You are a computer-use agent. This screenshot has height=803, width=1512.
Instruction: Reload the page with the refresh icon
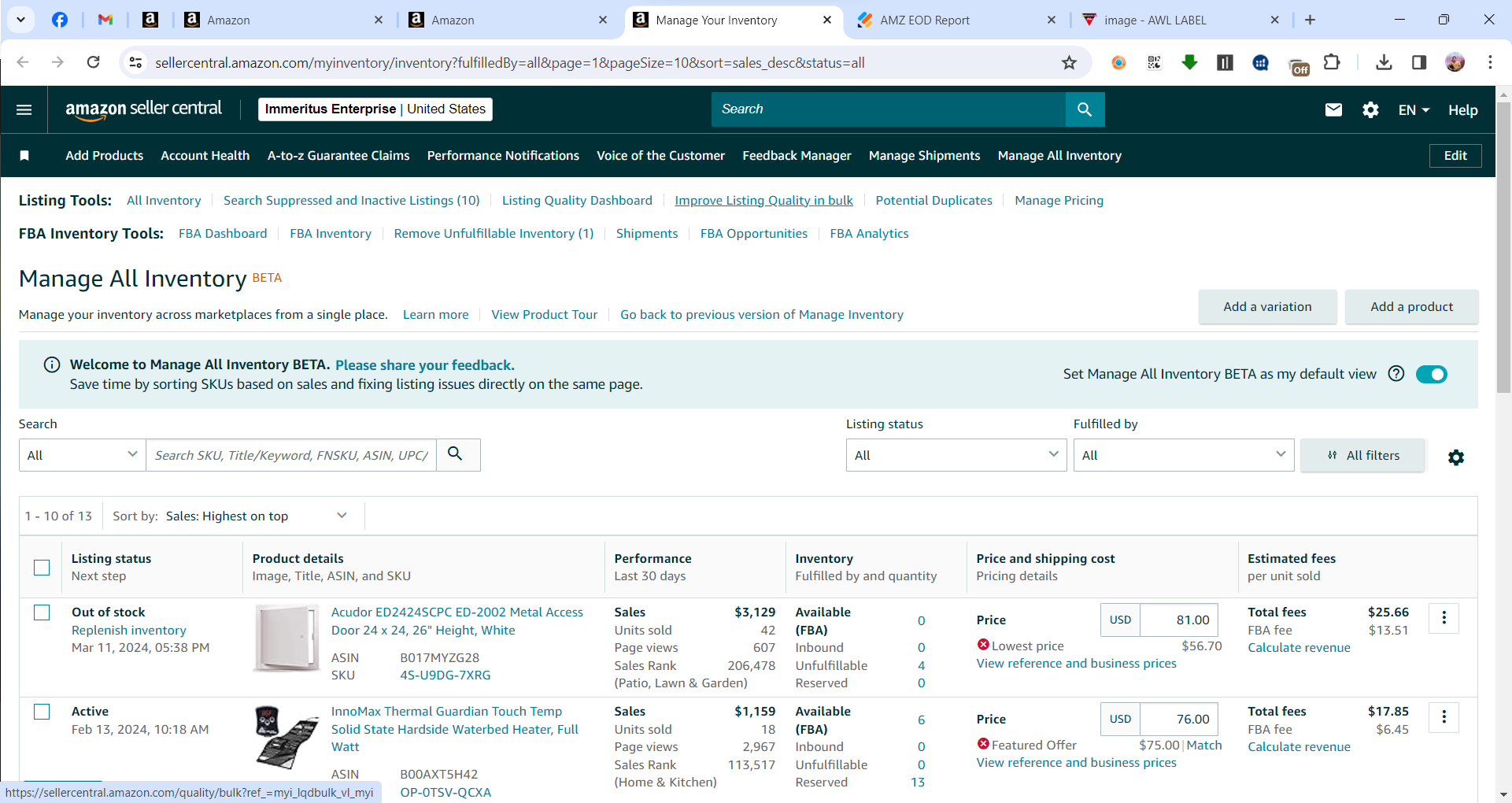point(93,62)
